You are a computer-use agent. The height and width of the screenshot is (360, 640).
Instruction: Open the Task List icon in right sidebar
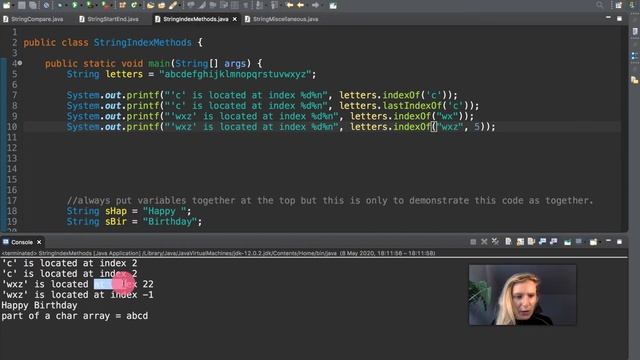coord(635,32)
